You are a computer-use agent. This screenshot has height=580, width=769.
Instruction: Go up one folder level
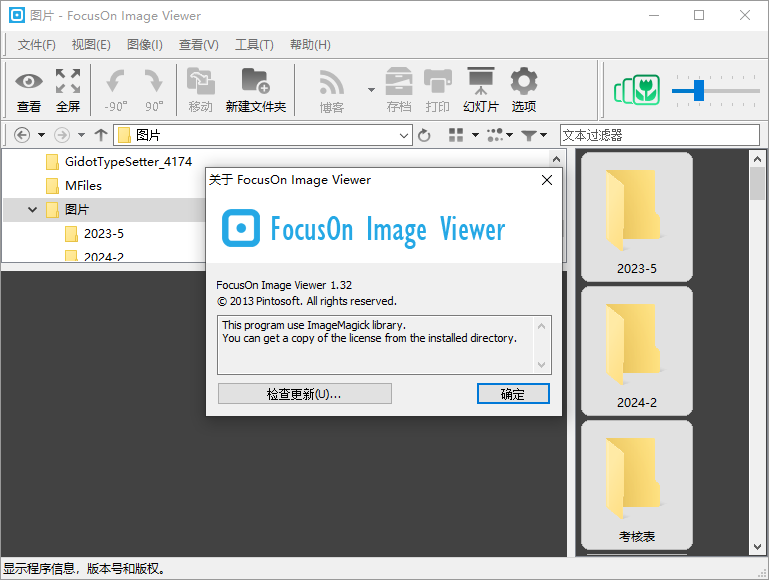point(101,135)
